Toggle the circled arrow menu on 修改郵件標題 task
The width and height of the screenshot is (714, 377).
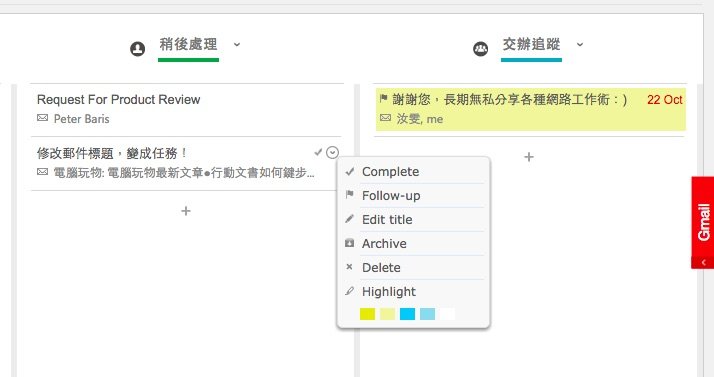332,153
